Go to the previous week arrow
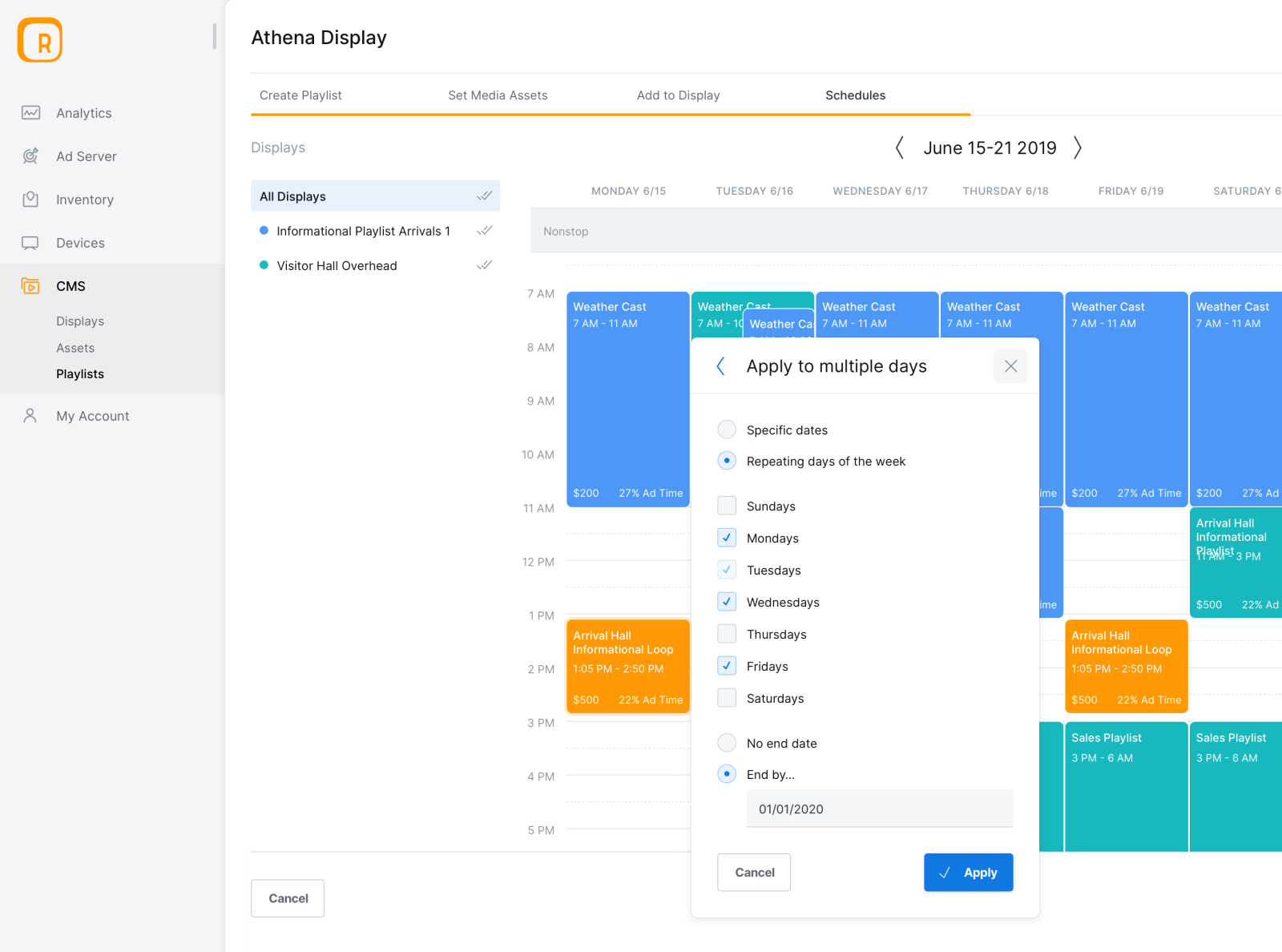 coord(899,147)
